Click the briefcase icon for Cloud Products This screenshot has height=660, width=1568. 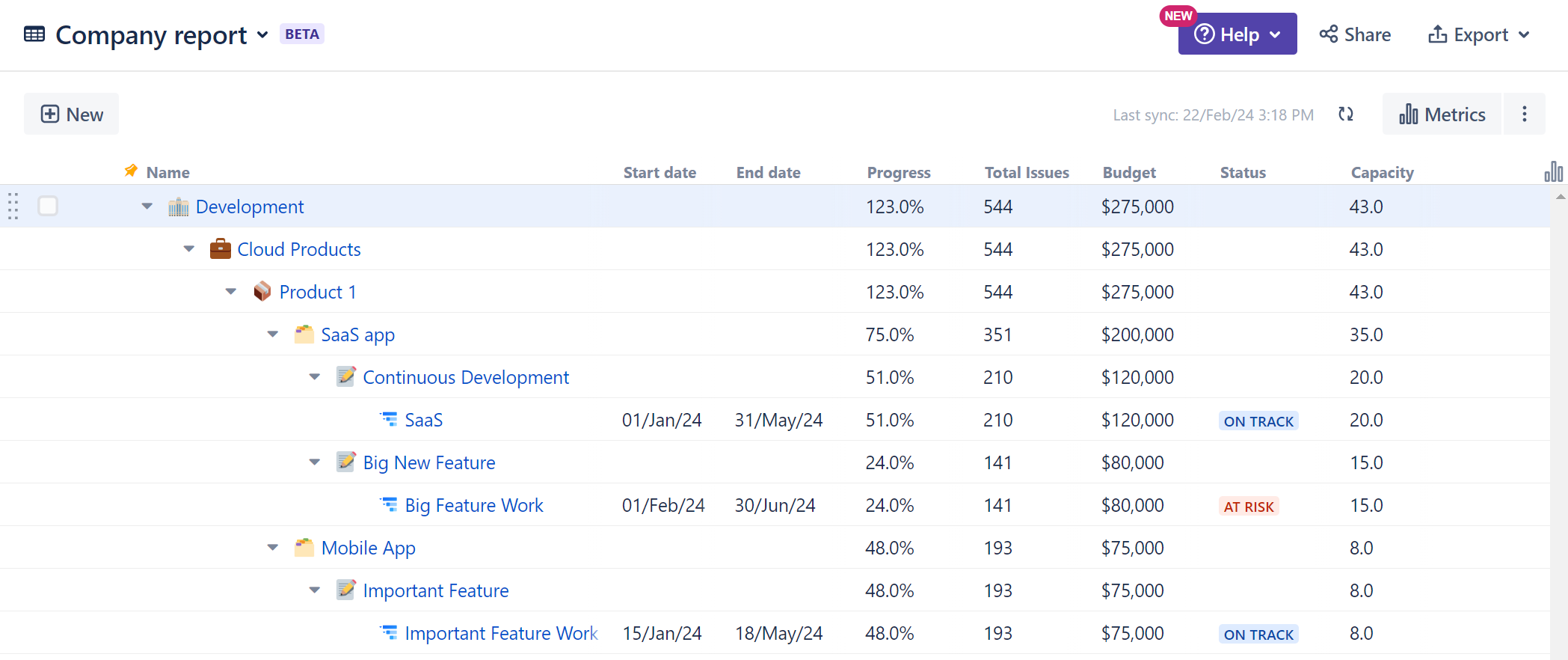[x=220, y=249]
